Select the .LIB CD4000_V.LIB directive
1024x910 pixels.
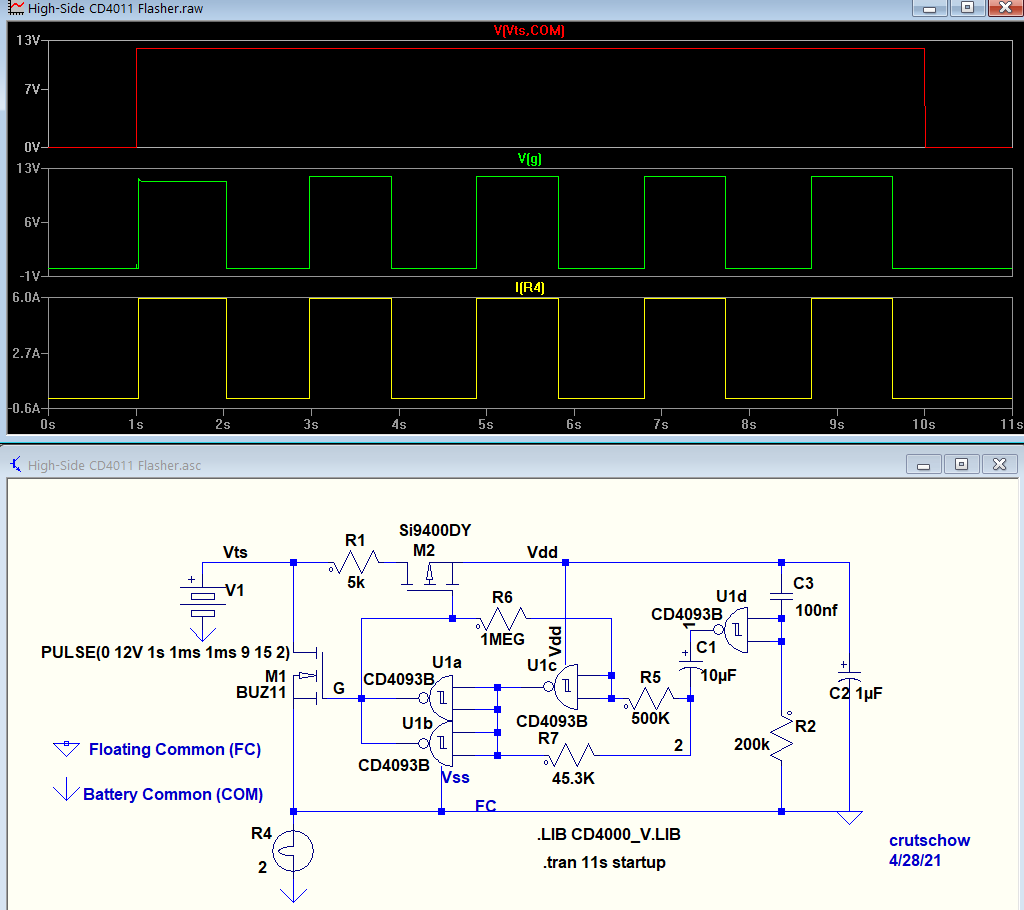[609, 834]
